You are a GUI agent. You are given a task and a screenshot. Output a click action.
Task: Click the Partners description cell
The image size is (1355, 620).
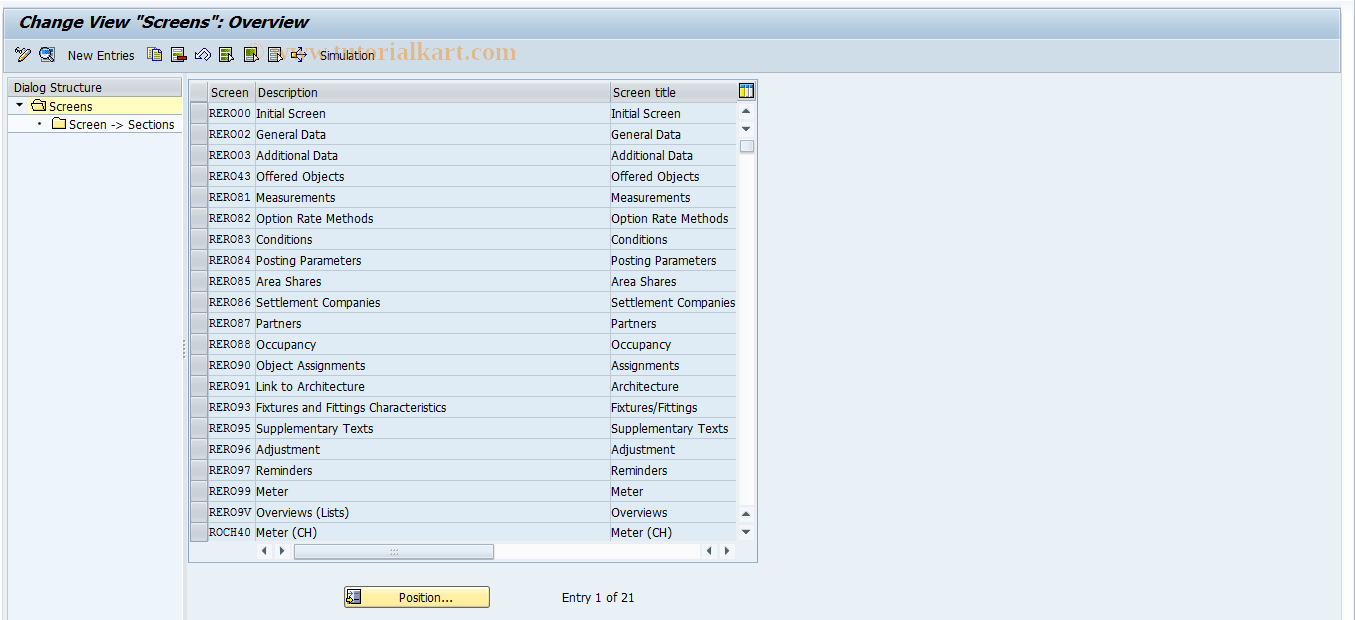(432, 323)
